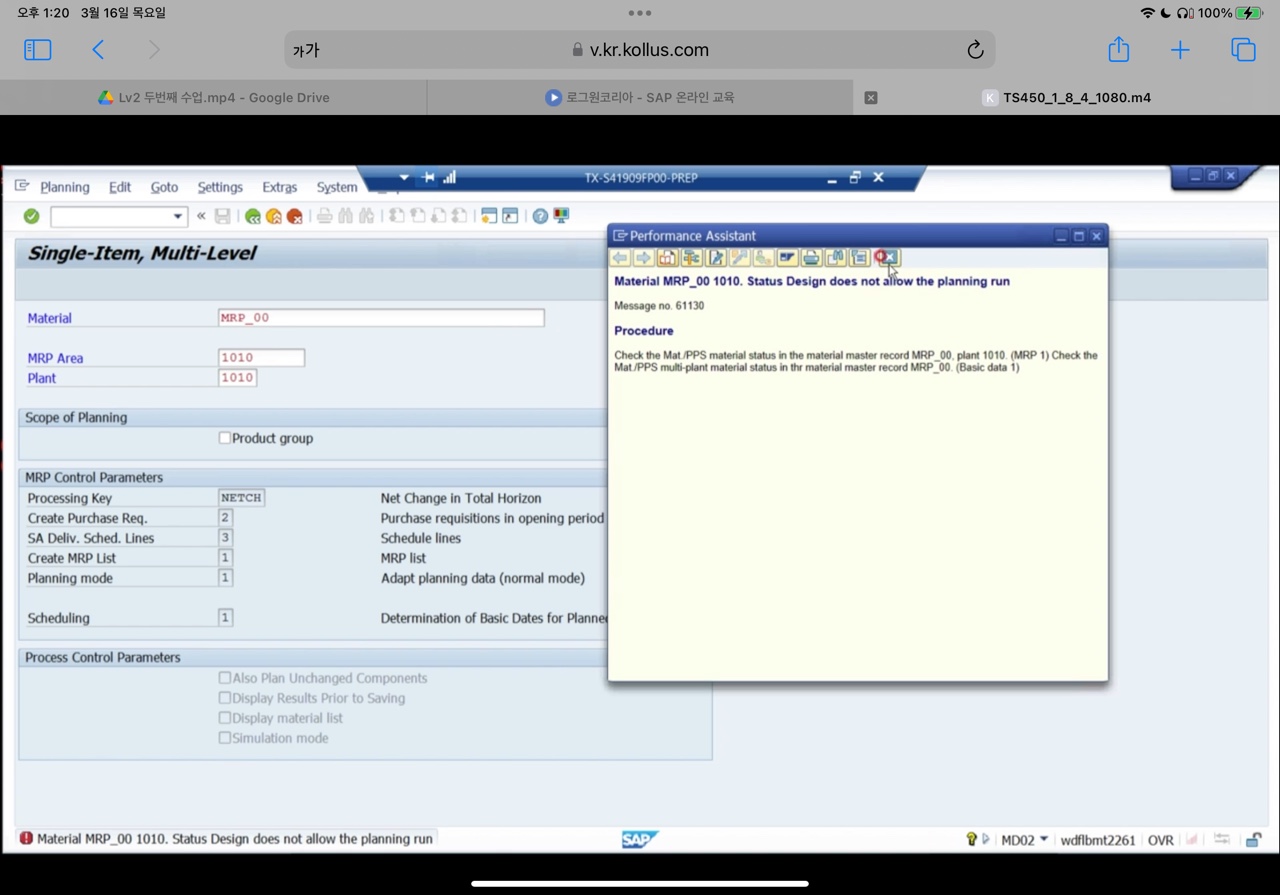This screenshot has height=895, width=1280.
Task: Open the MD02 status bar dropdown arrow
Action: pos(1044,839)
